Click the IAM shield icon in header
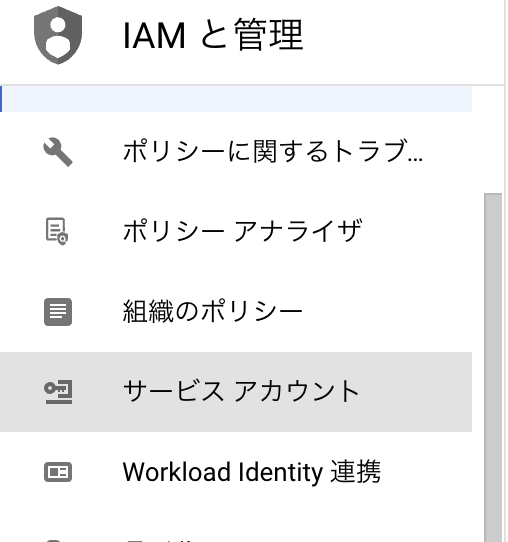 tap(58, 35)
